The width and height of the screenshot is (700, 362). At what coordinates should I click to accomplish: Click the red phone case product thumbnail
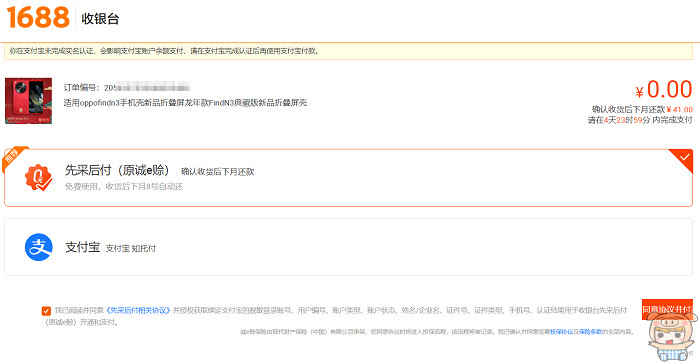tap(29, 101)
